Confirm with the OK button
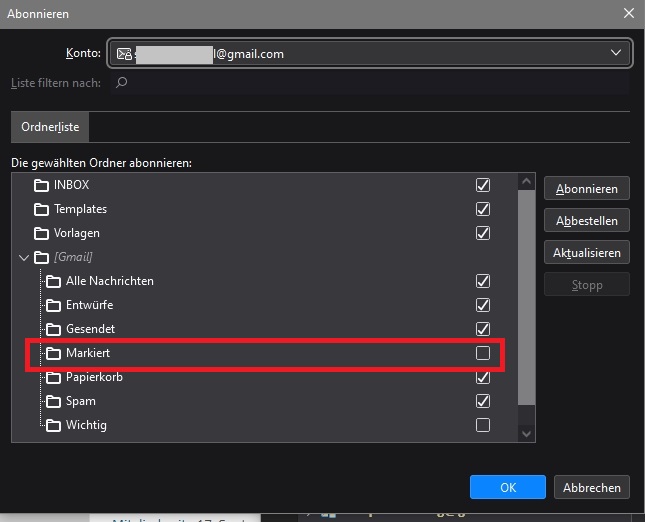The image size is (645, 522). point(508,487)
